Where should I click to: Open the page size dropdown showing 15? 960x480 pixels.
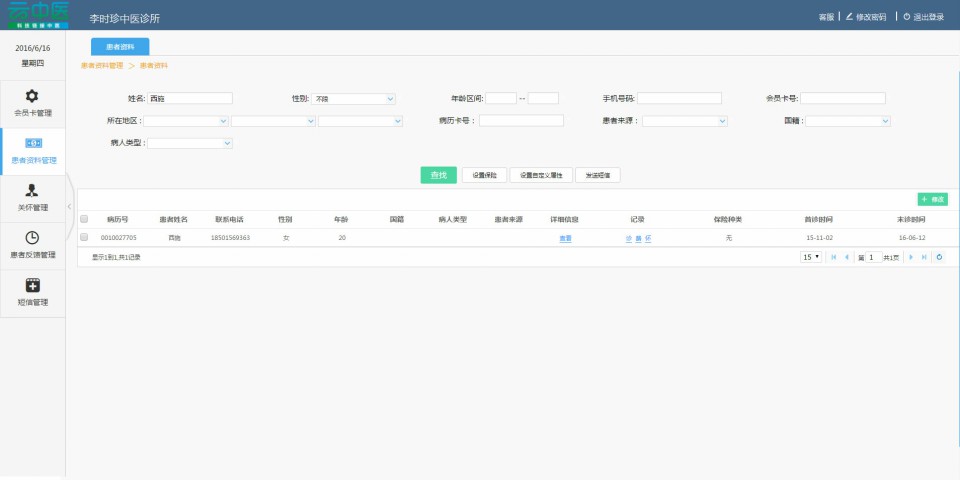coord(810,257)
